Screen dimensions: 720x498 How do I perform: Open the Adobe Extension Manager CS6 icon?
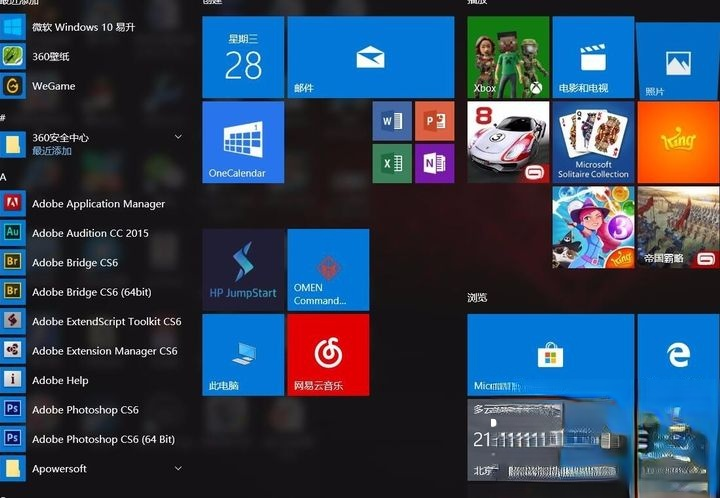tap(12, 350)
